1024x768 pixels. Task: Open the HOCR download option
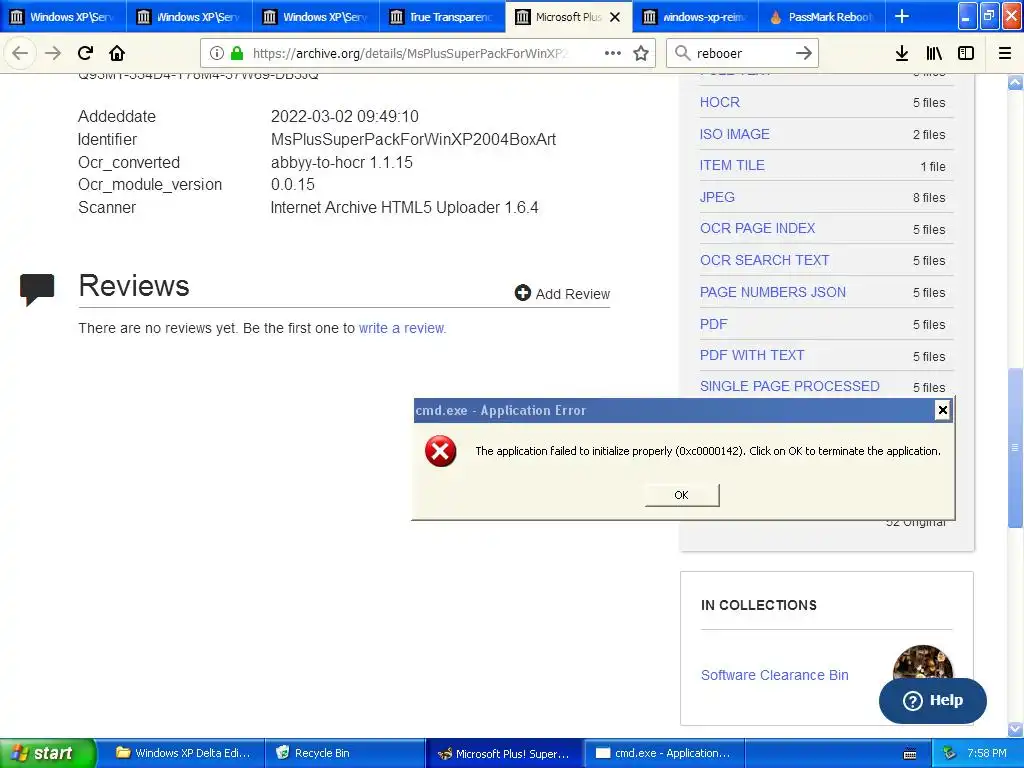coord(720,102)
